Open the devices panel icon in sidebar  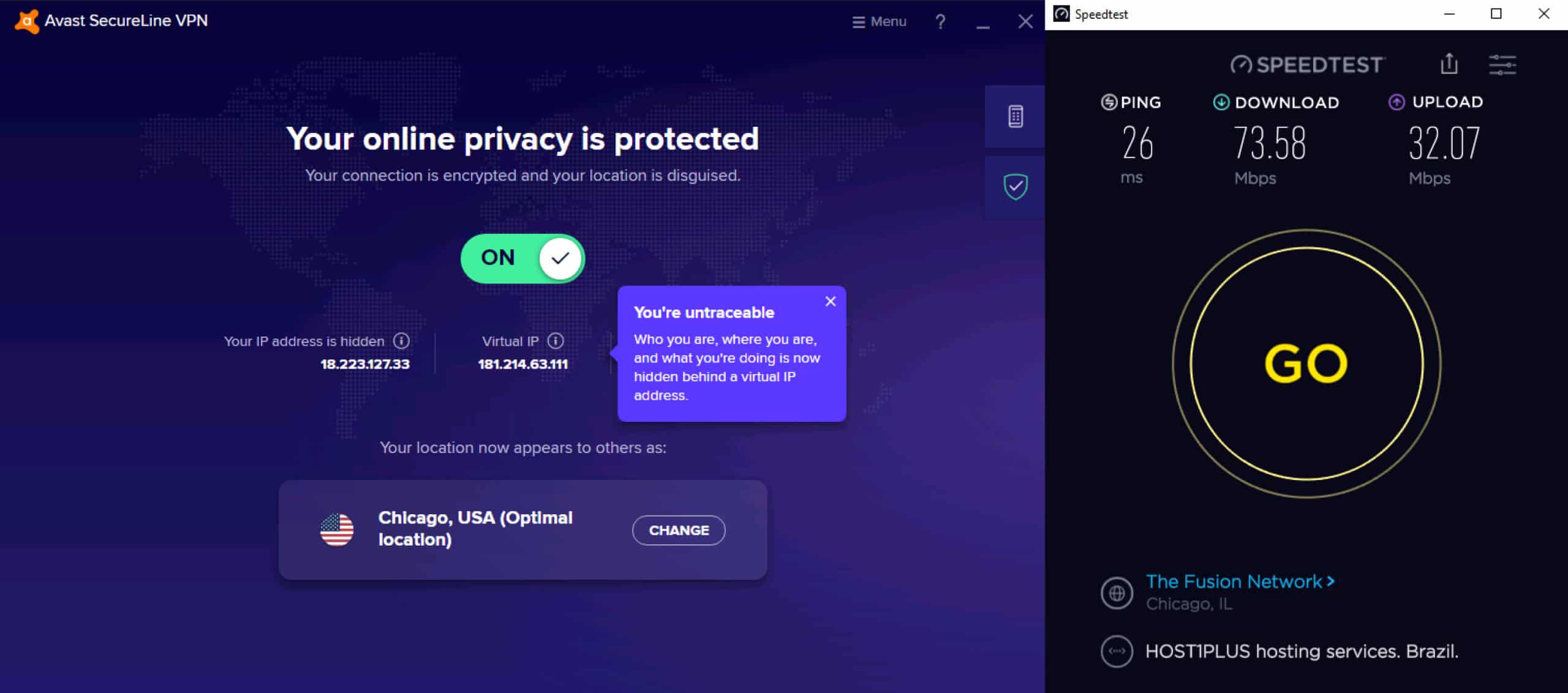(1015, 116)
